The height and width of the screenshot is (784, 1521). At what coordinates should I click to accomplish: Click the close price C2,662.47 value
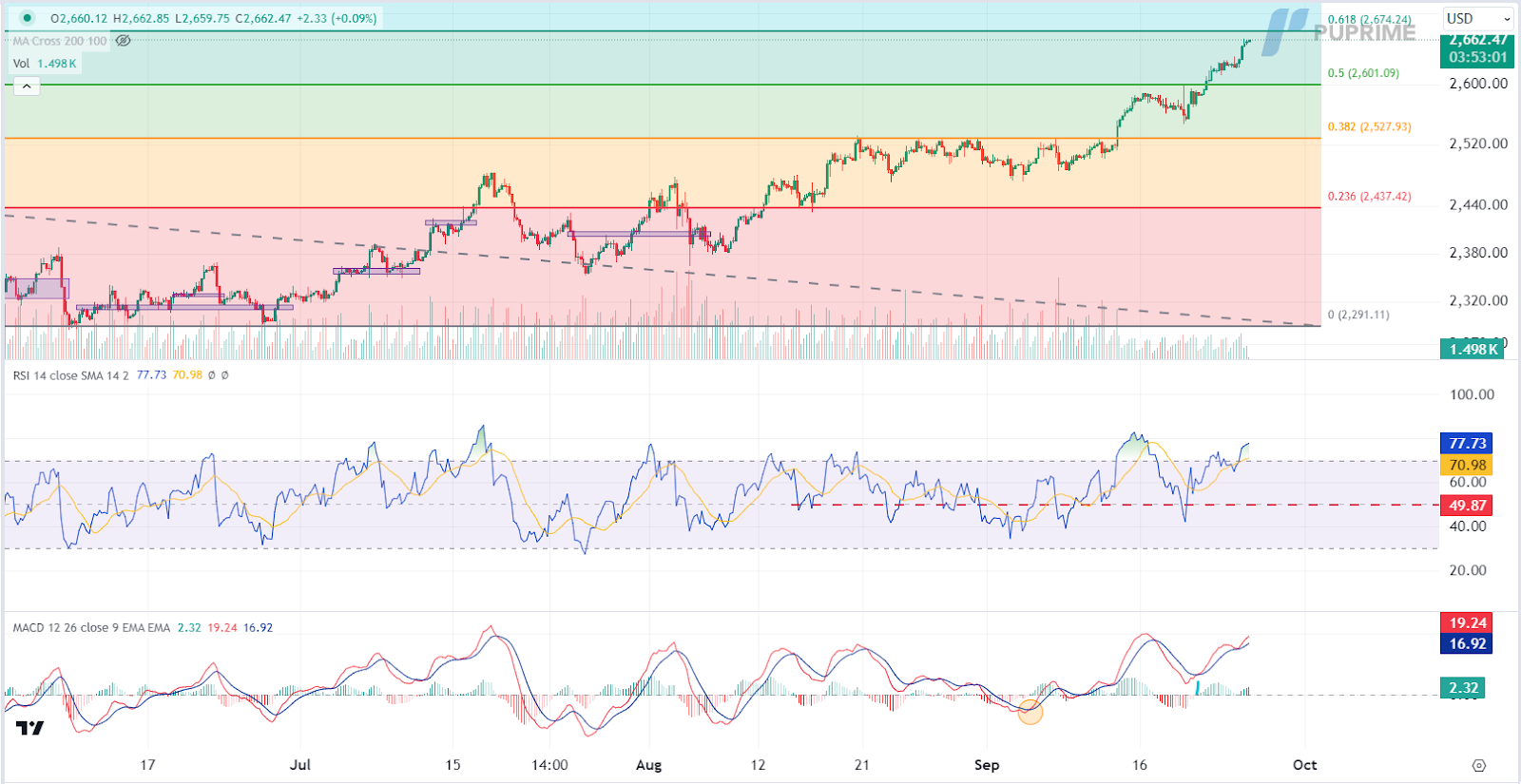pos(264,18)
